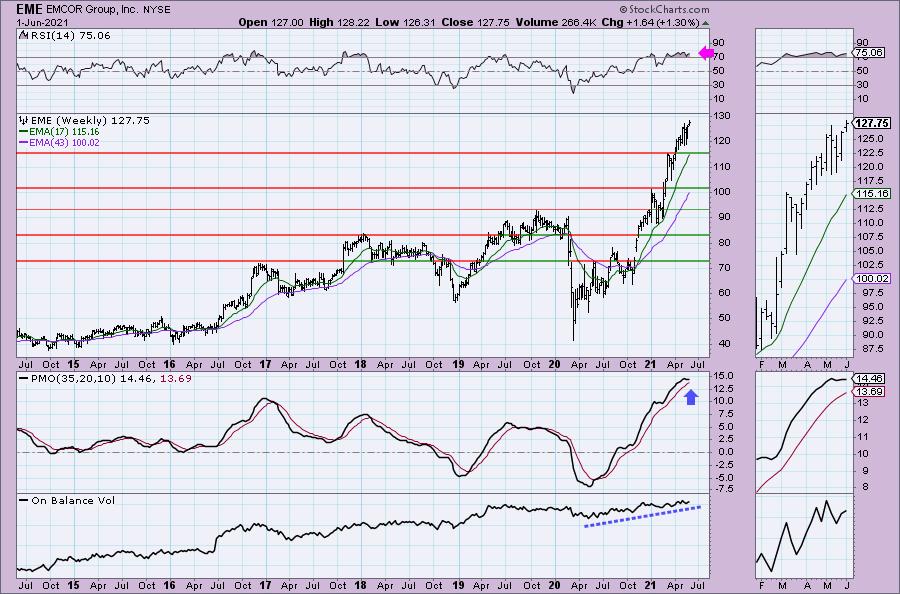Viewport: 900px width, 594px height.
Task: Click the green line swatch beside EMA(17)
Action: (x=24, y=131)
